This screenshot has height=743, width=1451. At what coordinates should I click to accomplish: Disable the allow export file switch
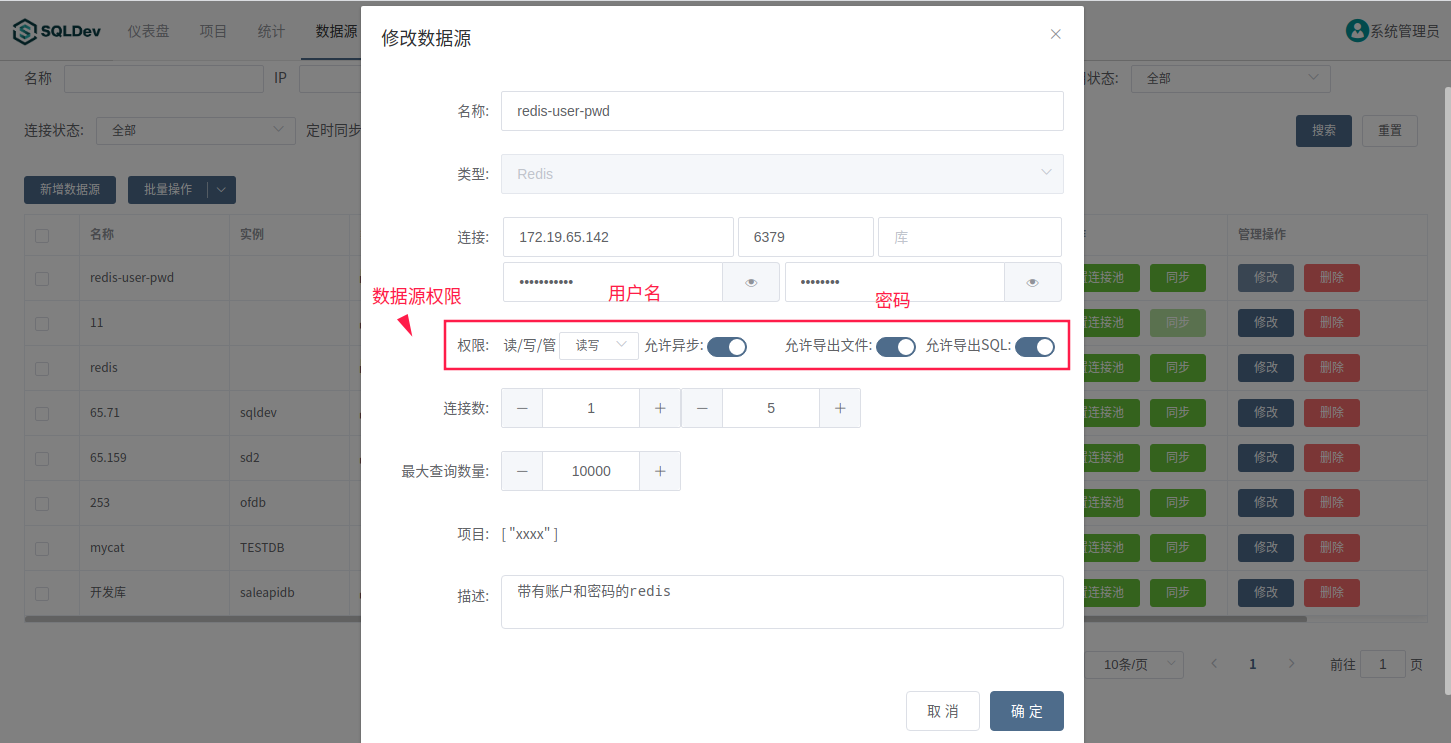[896, 347]
